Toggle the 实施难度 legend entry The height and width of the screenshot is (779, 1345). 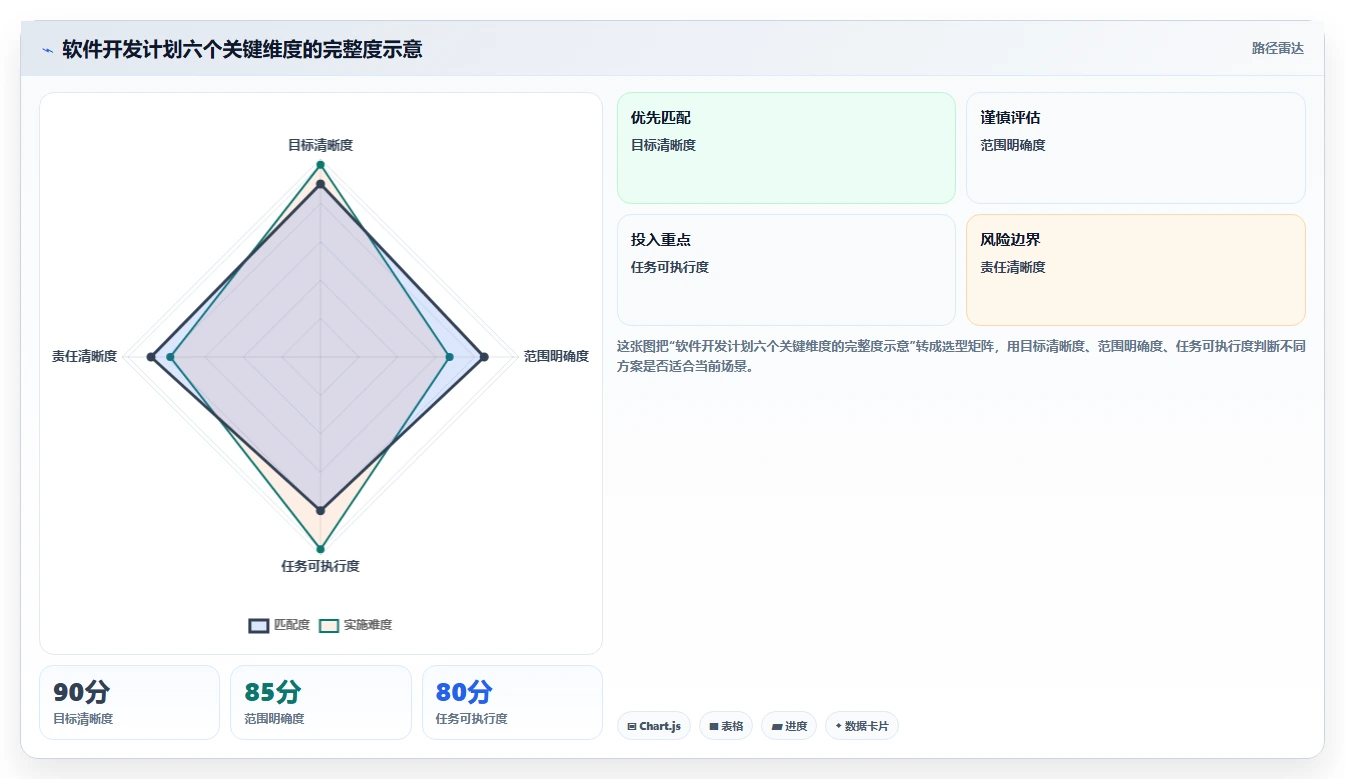pos(355,625)
